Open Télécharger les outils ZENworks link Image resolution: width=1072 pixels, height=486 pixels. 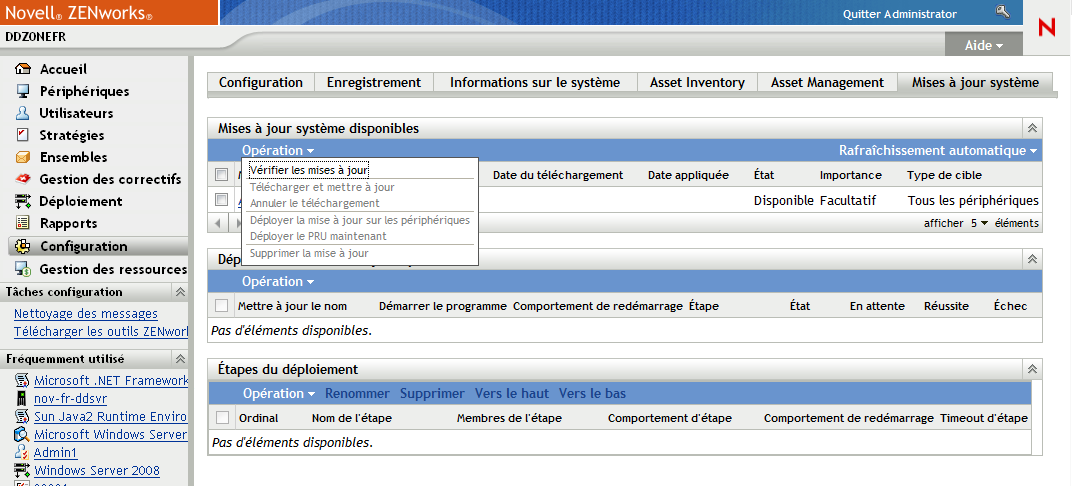(x=100, y=332)
